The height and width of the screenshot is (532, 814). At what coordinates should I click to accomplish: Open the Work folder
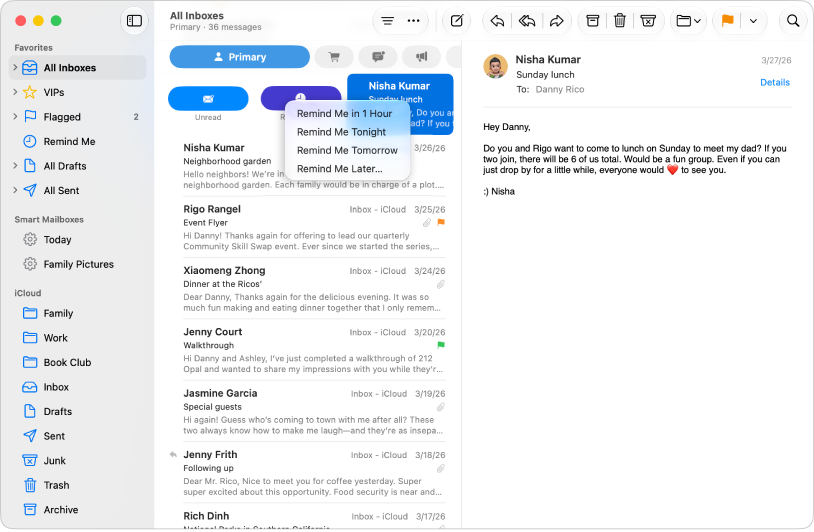(x=78, y=338)
